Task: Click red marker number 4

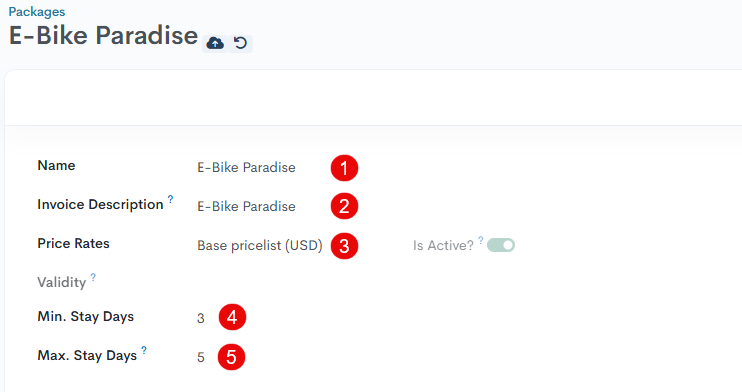Action: (x=232, y=317)
